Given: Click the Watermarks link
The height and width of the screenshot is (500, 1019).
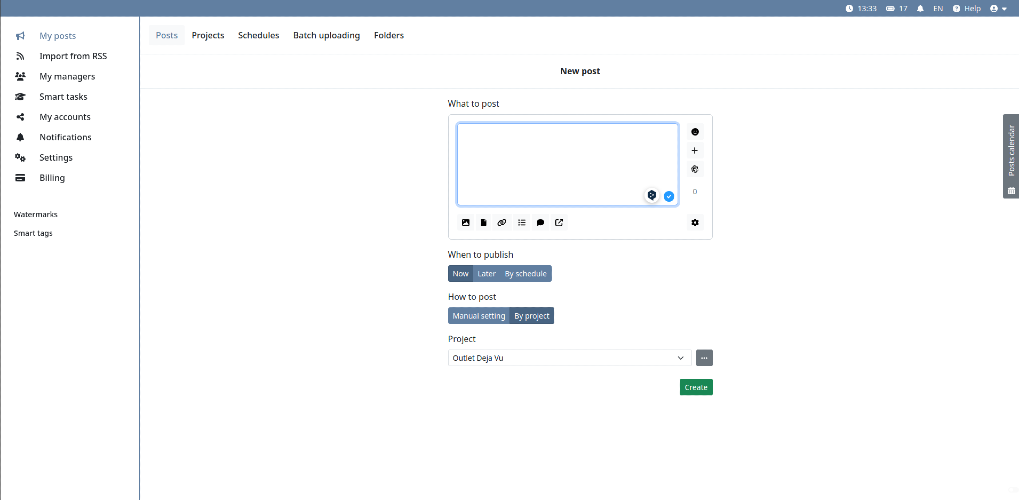Looking at the screenshot, I should click(36, 214).
